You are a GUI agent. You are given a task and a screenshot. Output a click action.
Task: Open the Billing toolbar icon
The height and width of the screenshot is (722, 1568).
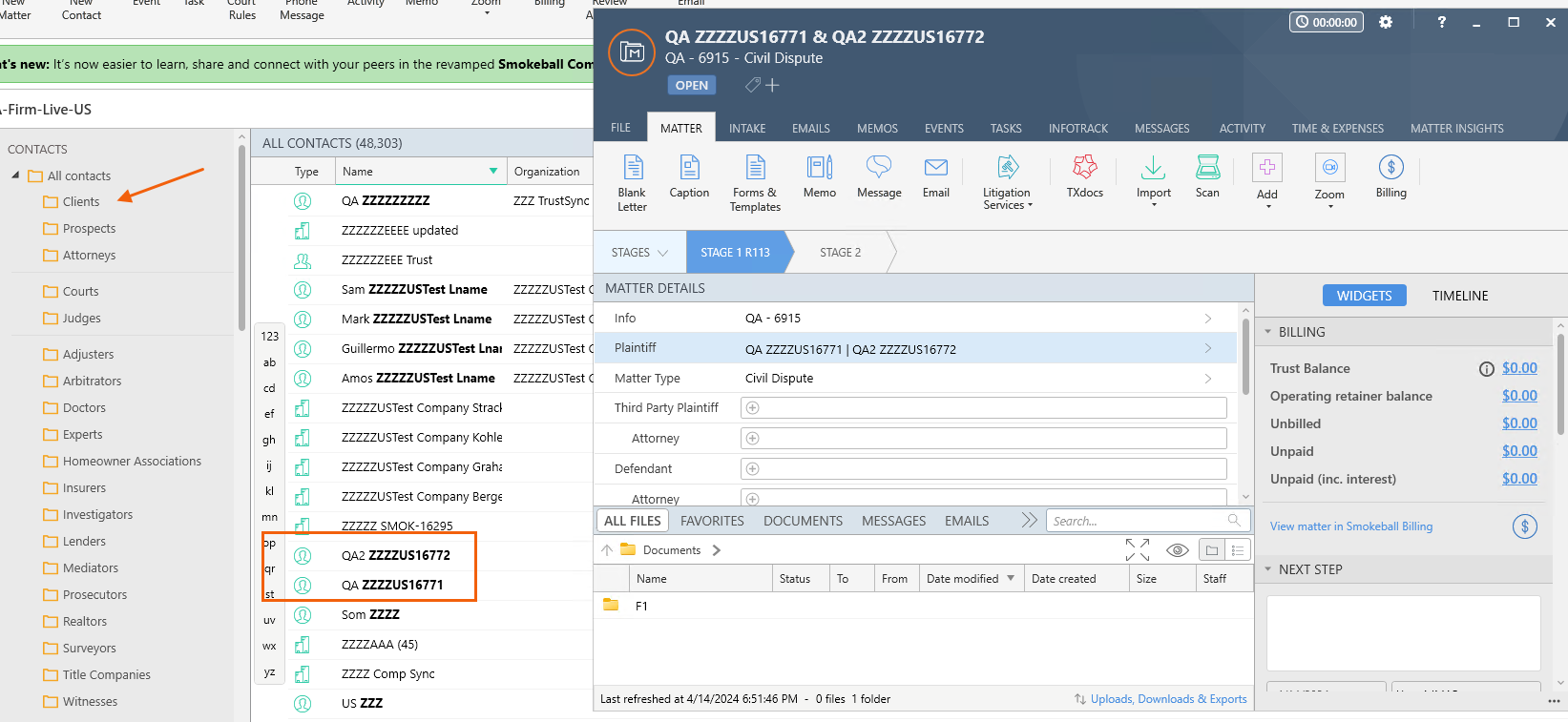(1390, 177)
